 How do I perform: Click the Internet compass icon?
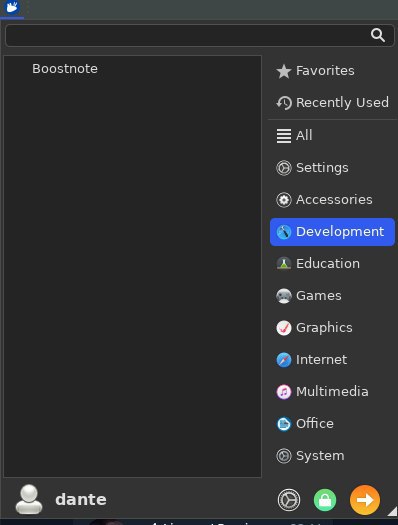pyautogui.click(x=284, y=360)
